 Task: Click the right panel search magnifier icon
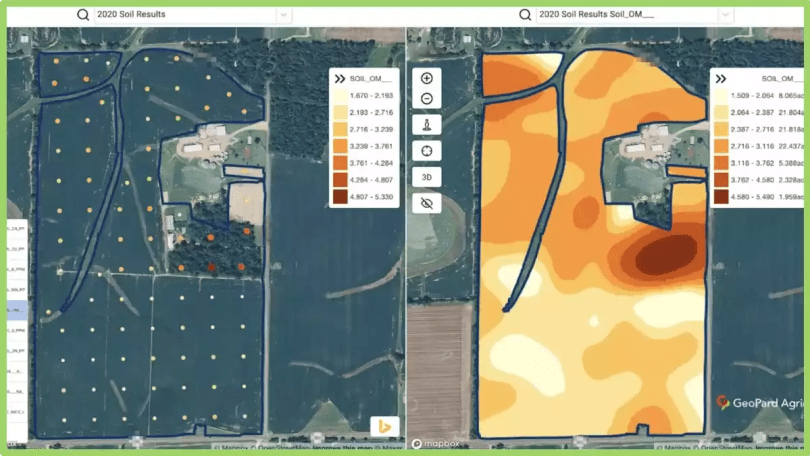(525, 14)
